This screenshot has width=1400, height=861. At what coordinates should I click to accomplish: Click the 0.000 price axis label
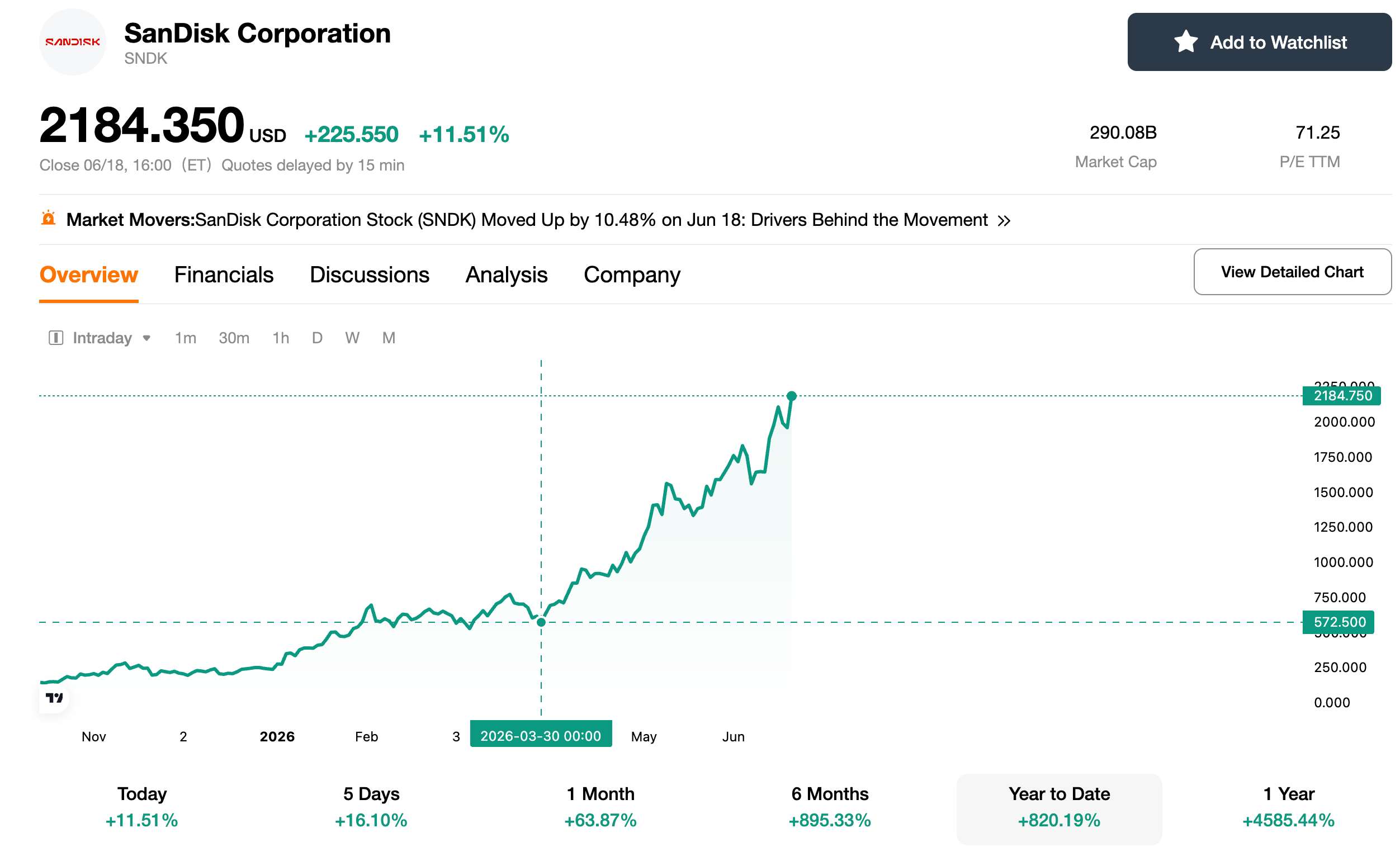click(x=1332, y=703)
